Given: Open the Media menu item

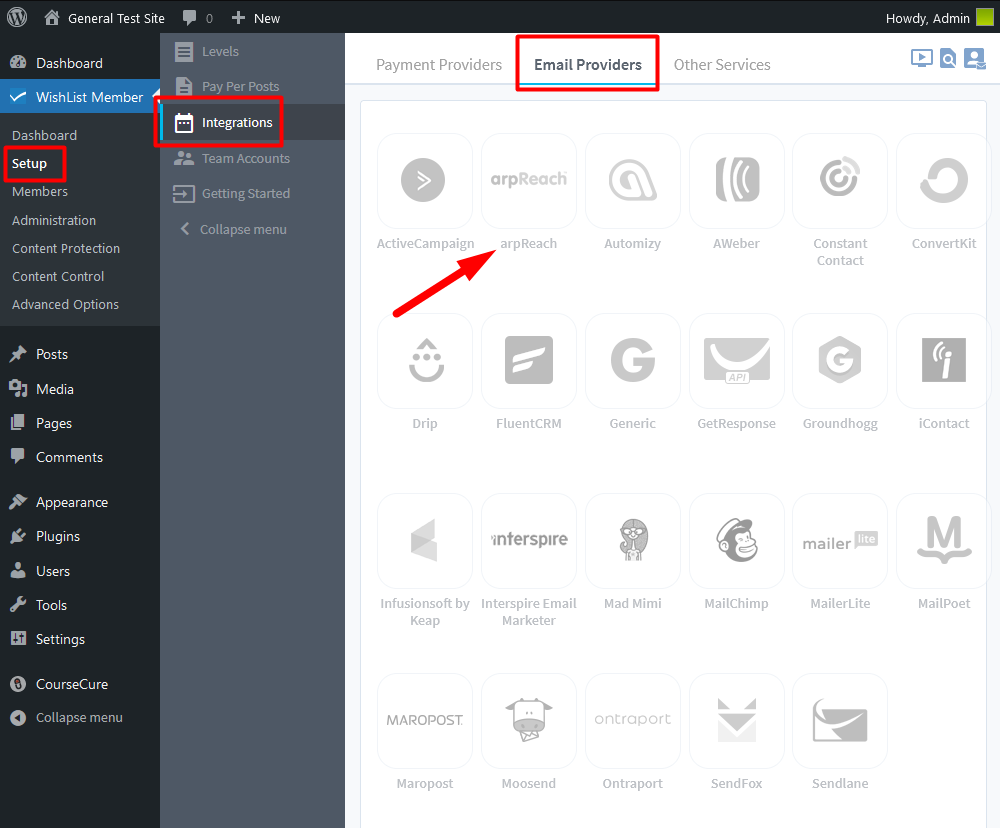Looking at the screenshot, I should (x=80, y=389).
